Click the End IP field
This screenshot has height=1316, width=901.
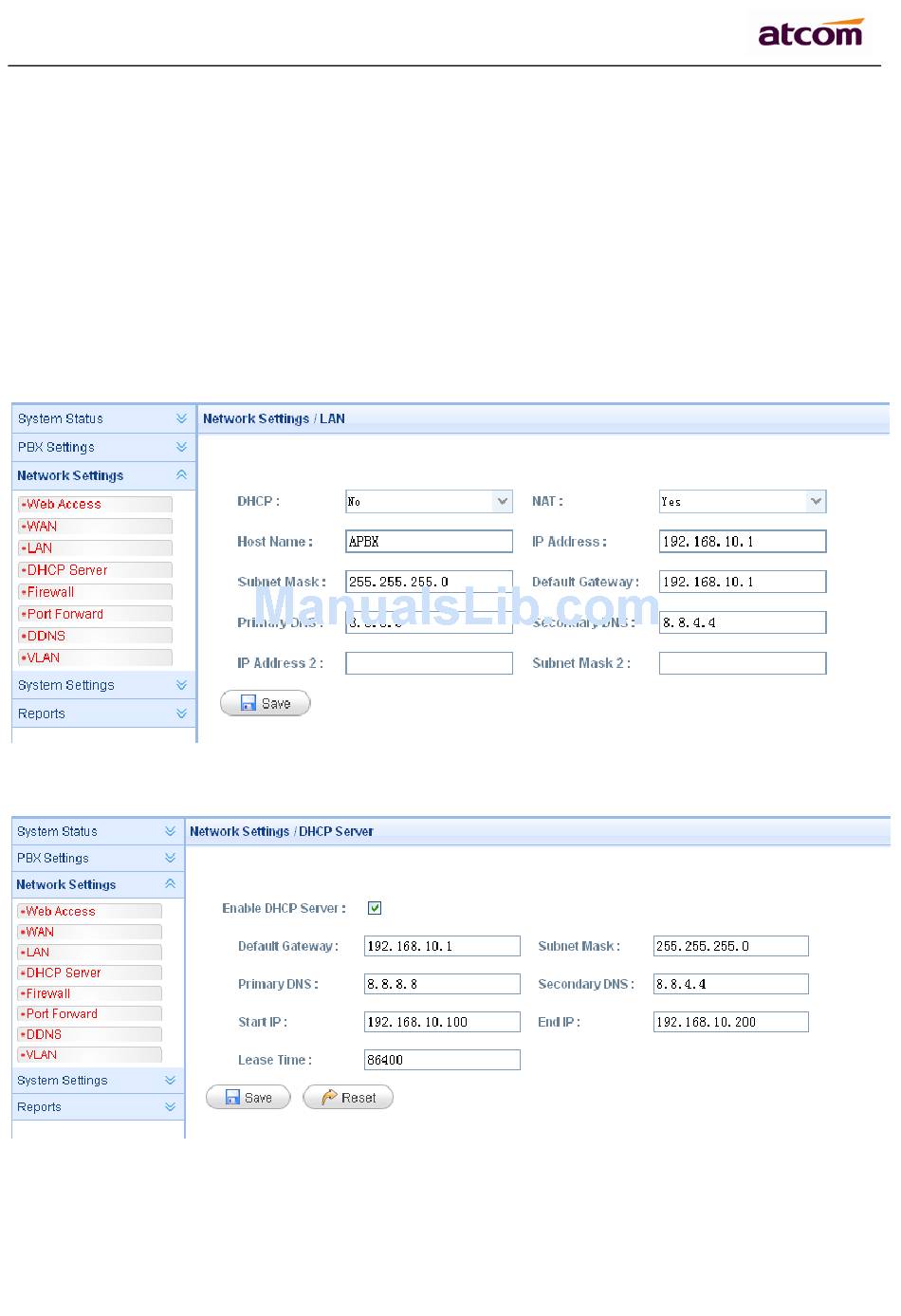coord(731,1022)
